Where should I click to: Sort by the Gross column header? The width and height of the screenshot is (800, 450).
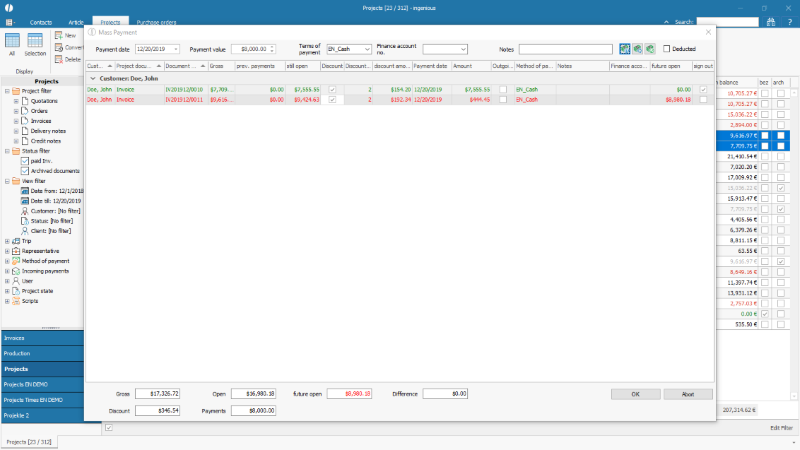221,66
